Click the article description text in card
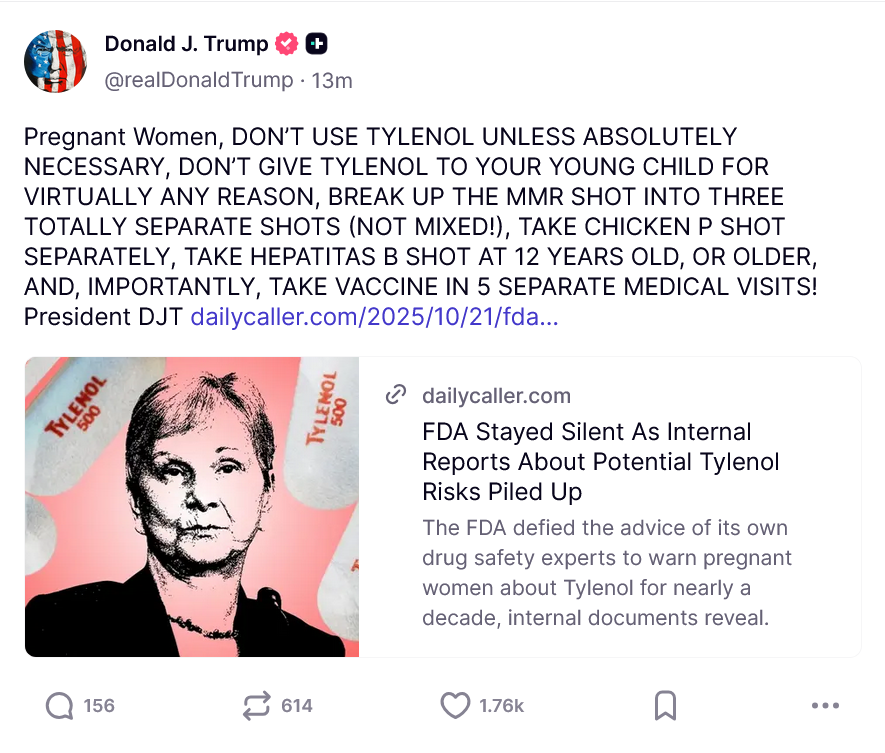The height and width of the screenshot is (753, 885). click(x=607, y=572)
